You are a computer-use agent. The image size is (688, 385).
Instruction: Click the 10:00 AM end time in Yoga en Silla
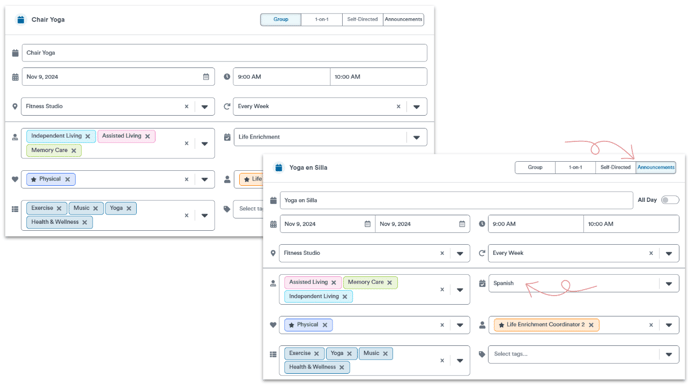pos(631,224)
